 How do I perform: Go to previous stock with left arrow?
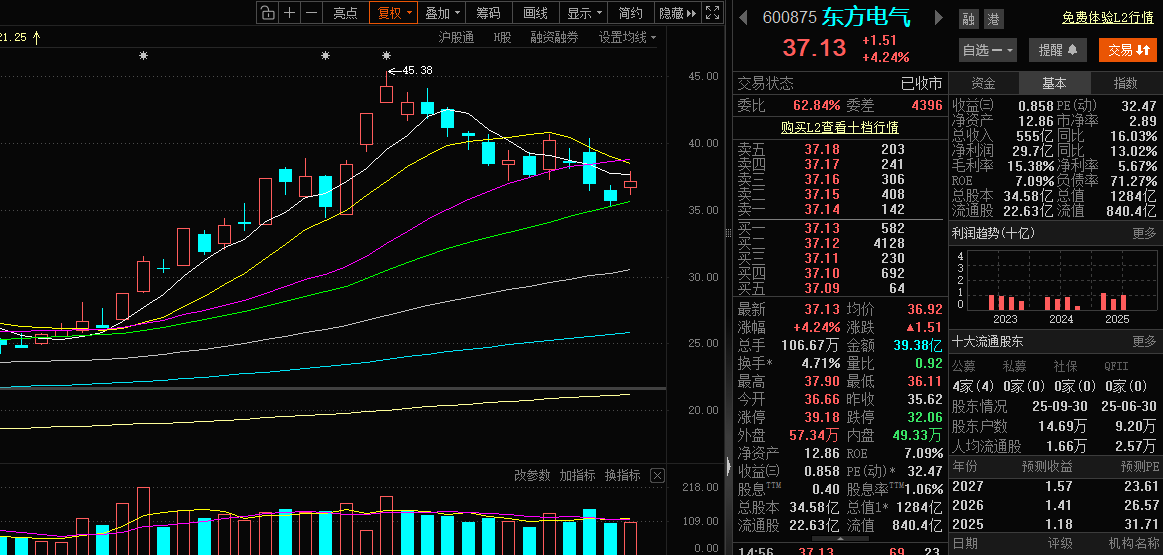(742, 17)
